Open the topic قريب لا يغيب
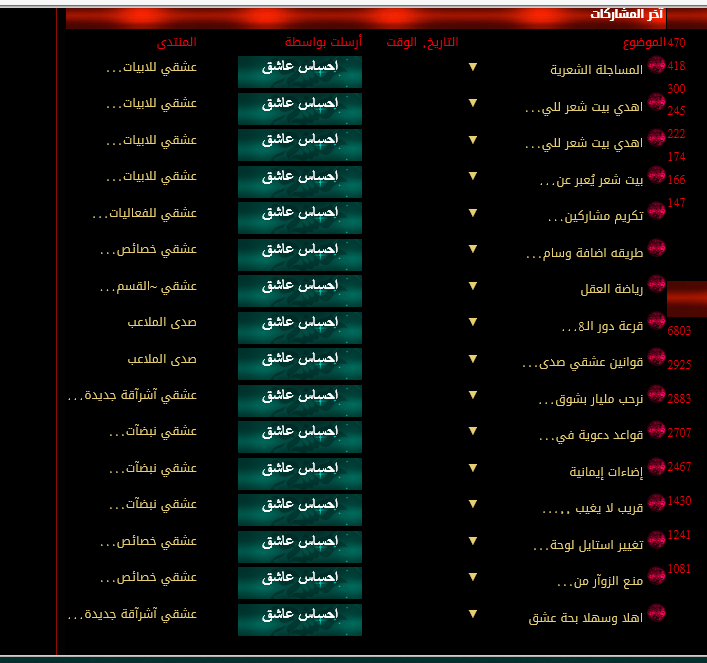707x663 pixels. pyautogui.click(x=592, y=508)
